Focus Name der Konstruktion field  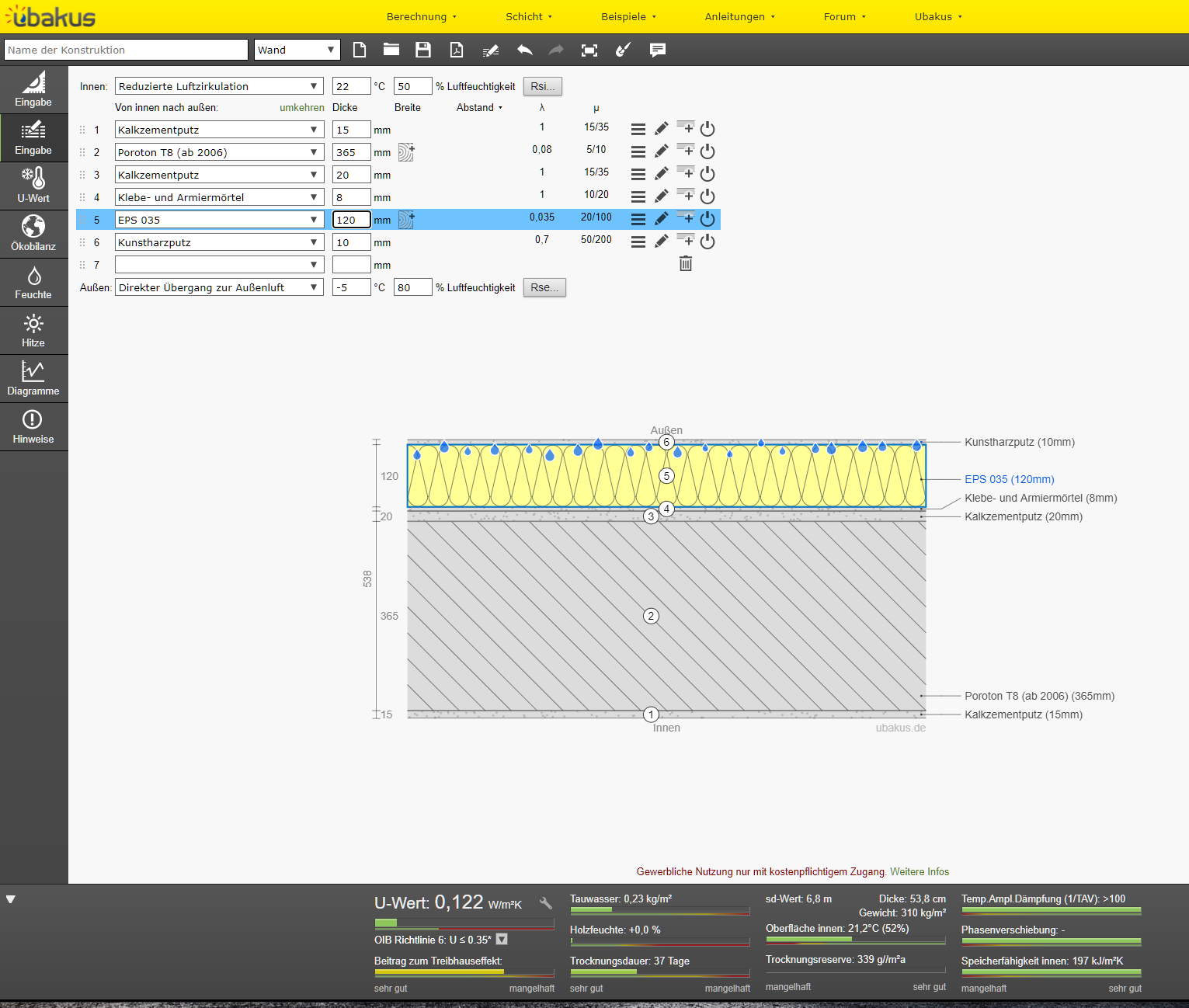point(126,50)
